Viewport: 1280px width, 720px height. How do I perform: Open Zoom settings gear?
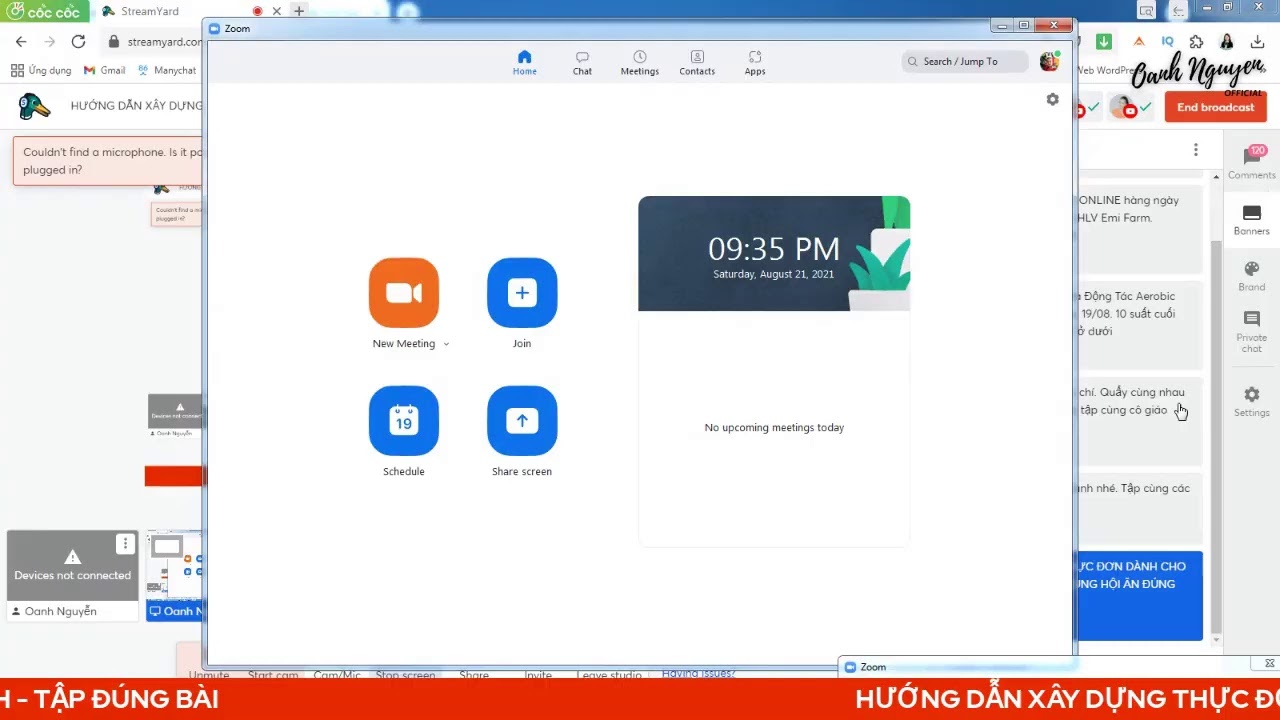point(1052,99)
